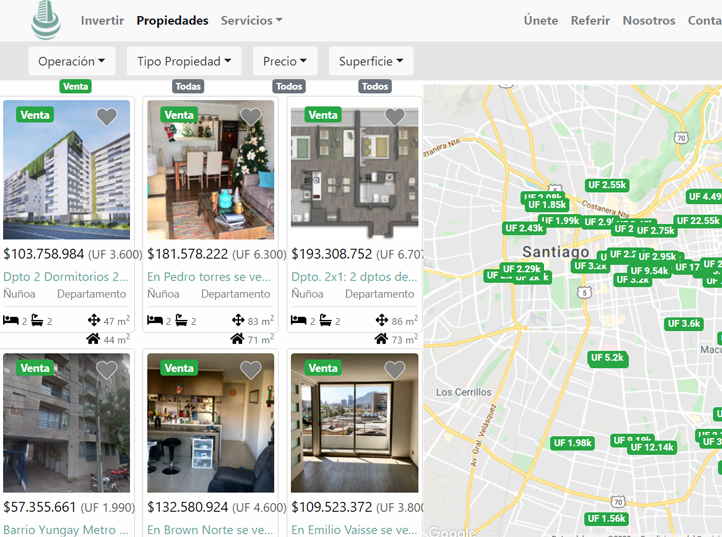
Task: Select the UF 2.95k map marker
Action: click(658, 256)
